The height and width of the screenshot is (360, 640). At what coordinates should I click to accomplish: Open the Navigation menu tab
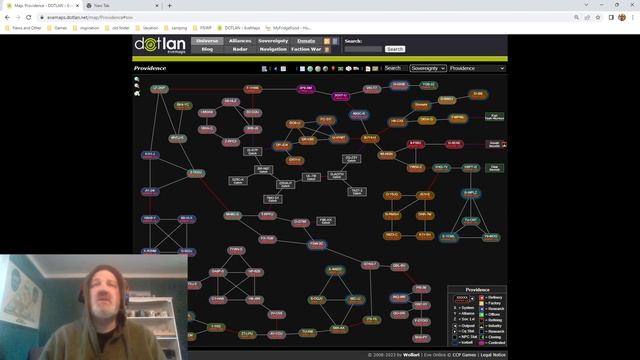273,49
